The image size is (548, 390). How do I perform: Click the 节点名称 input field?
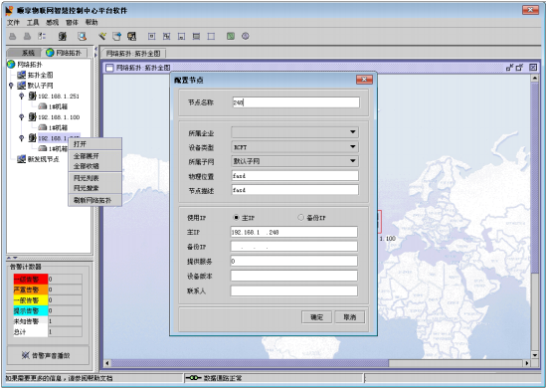pos(296,102)
